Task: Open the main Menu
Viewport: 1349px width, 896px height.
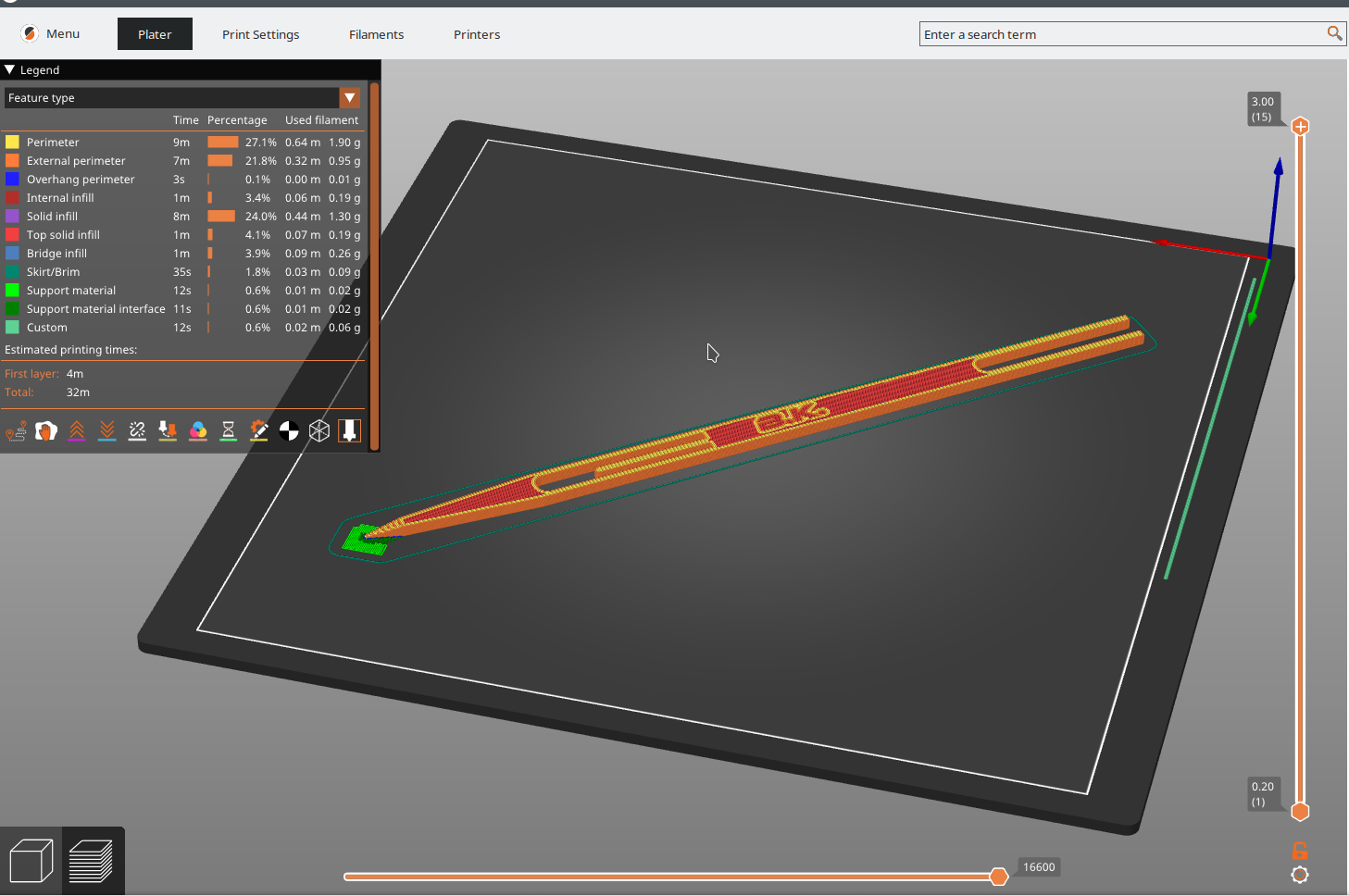Action: pos(52,34)
